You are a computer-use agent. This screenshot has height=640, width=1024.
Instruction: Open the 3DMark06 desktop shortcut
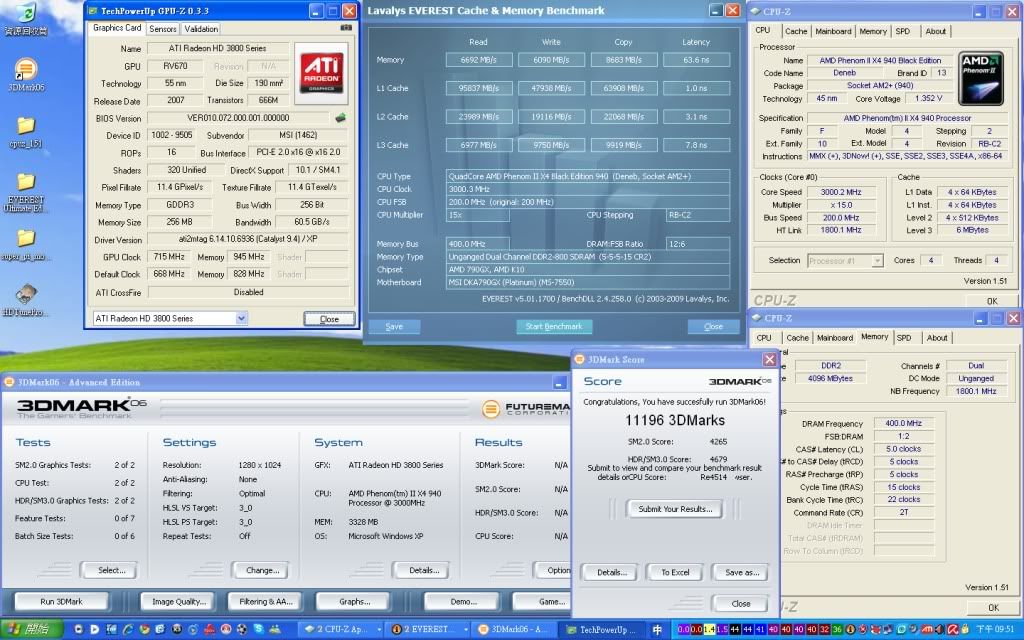pyautogui.click(x=25, y=74)
